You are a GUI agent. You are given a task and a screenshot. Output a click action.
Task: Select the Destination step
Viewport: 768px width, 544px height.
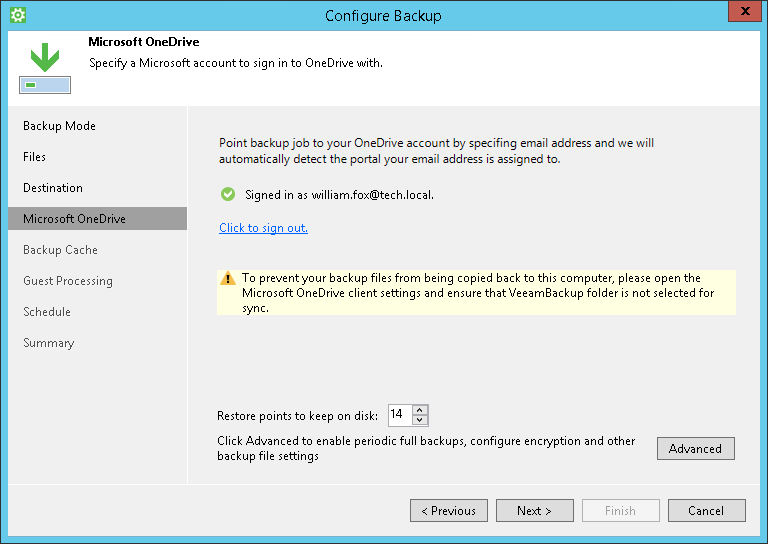[53, 188]
